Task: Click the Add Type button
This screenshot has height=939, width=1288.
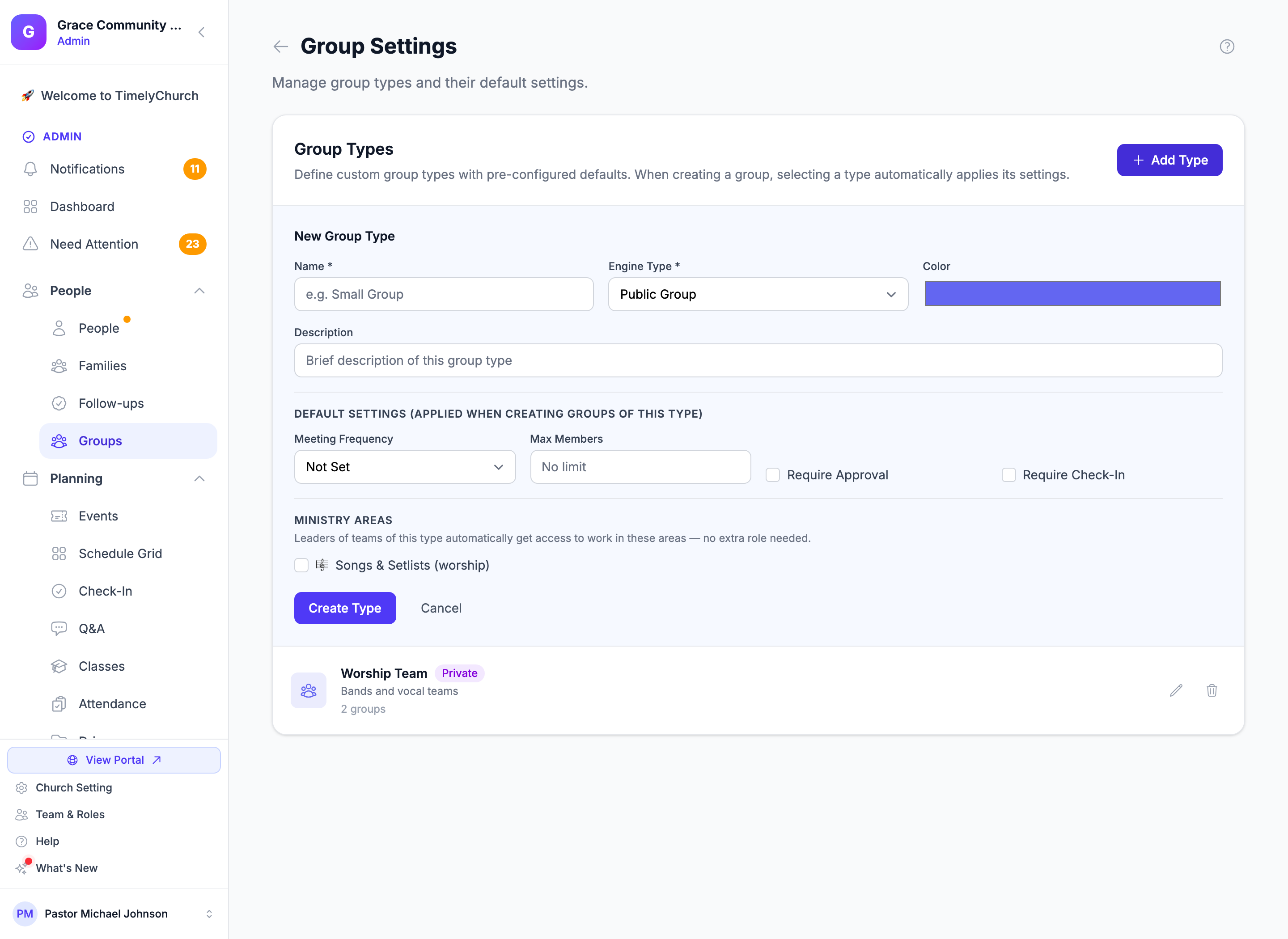Action: point(1169,160)
